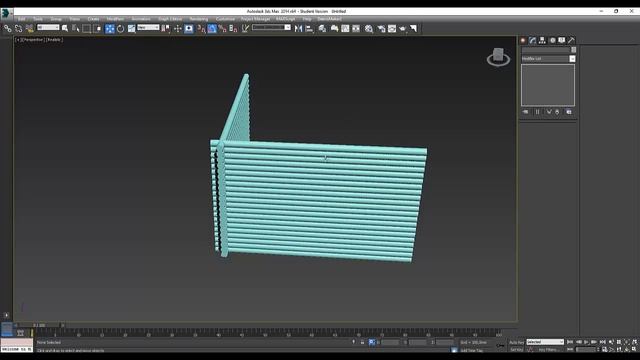Click the Auto Key button
This screenshot has height=360, width=640.
(x=517, y=342)
